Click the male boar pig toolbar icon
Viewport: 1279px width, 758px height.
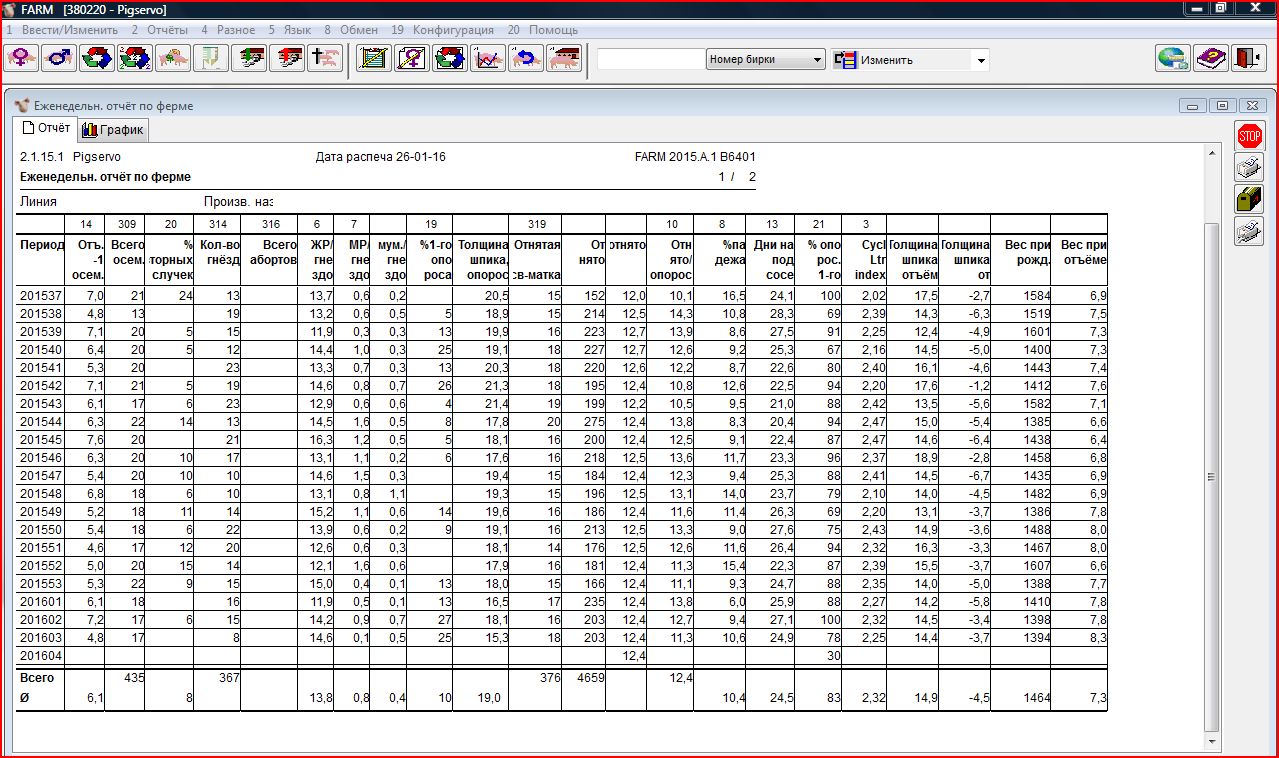coord(60,58)
